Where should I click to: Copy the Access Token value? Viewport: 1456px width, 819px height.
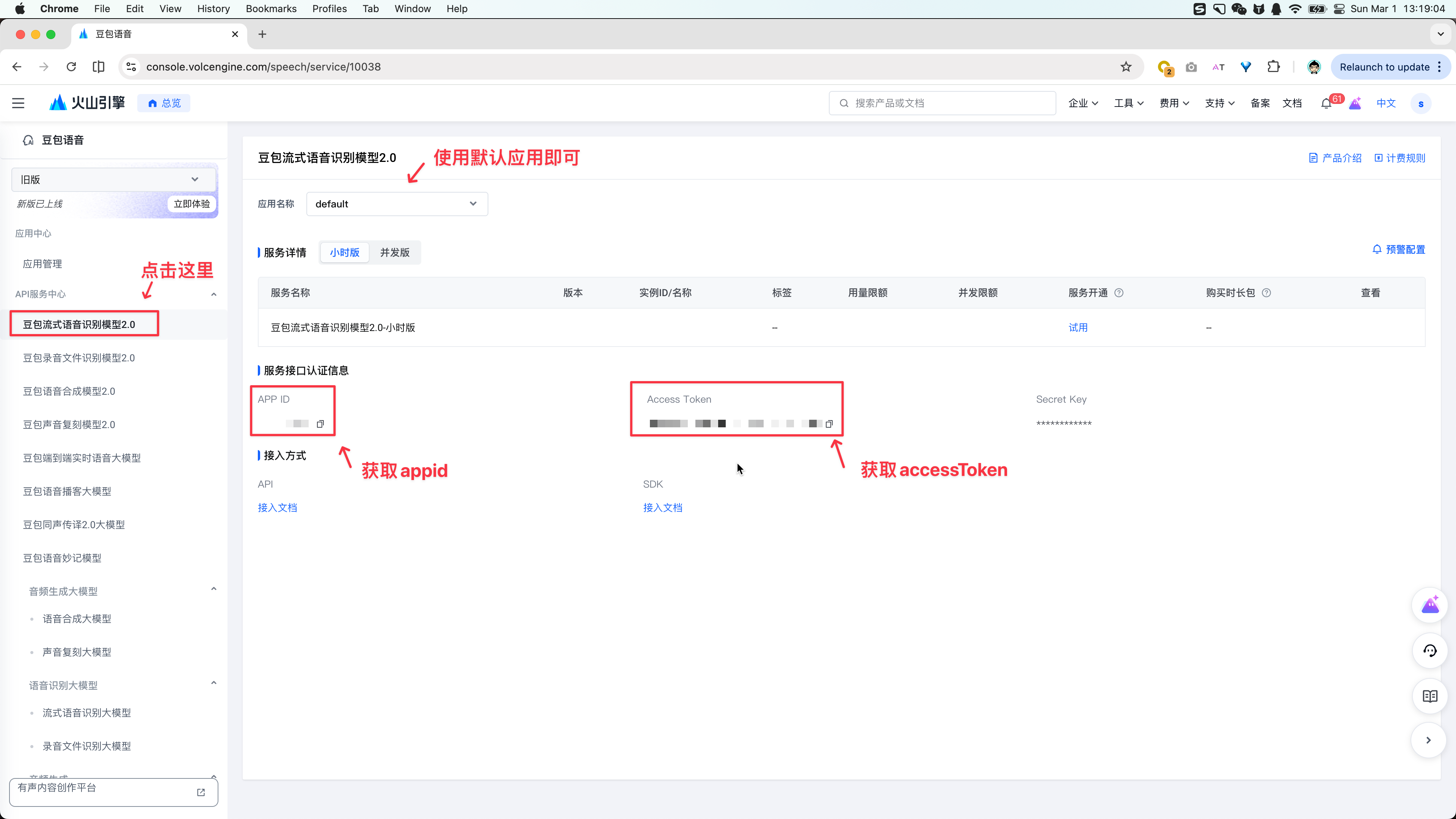tap(830, 424)
